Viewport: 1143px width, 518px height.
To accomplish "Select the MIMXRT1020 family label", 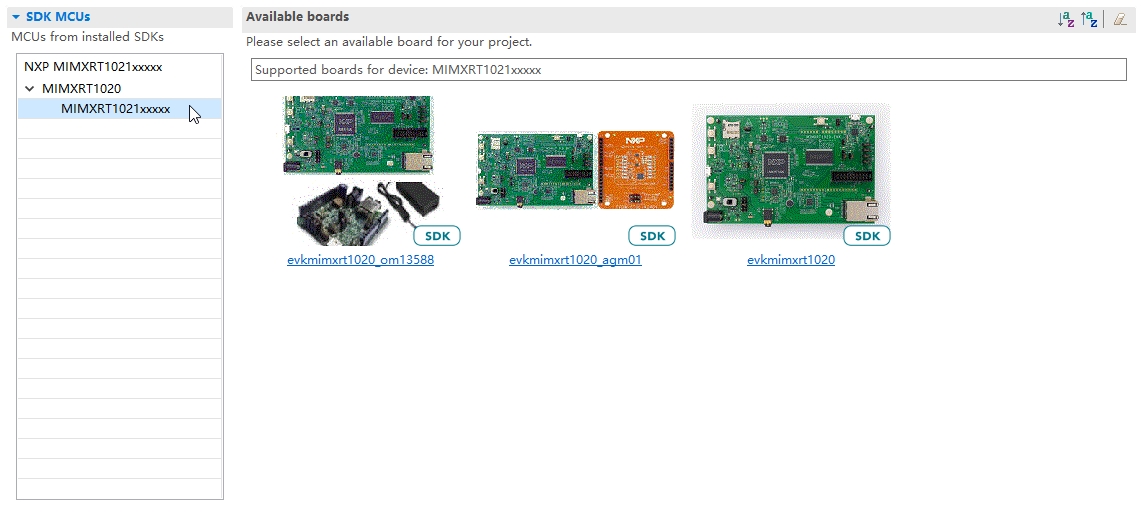I will point(81,89).
